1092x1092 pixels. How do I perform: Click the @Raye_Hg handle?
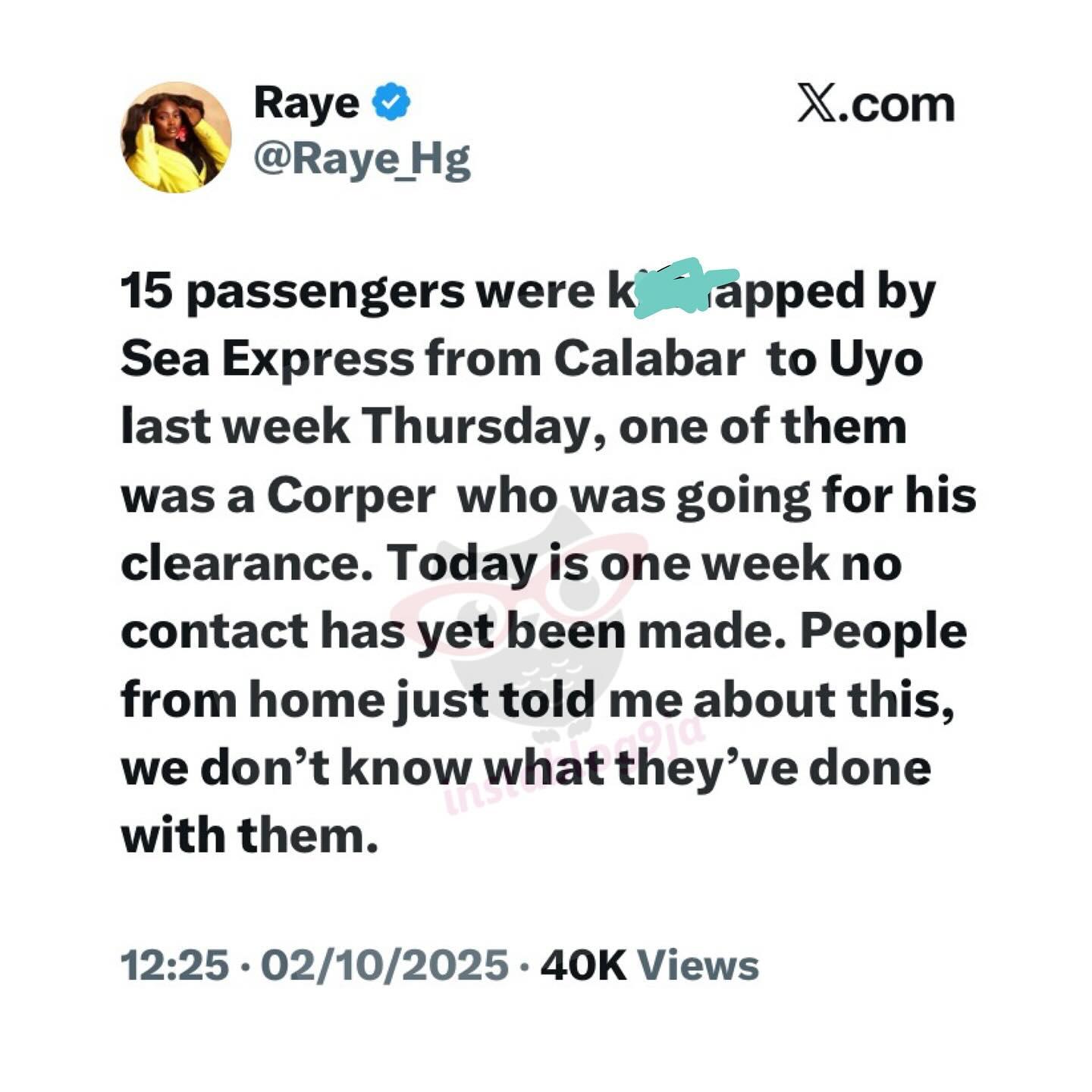pyautogui.click(x=362, y=159)
